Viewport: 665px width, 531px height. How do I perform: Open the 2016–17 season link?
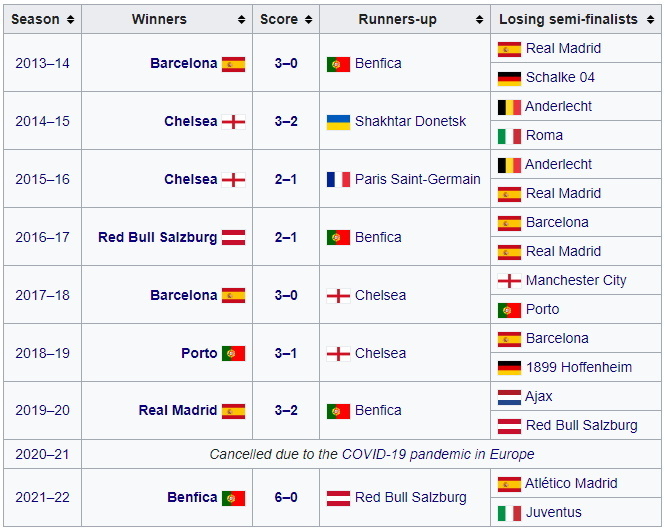pos(41,238)
